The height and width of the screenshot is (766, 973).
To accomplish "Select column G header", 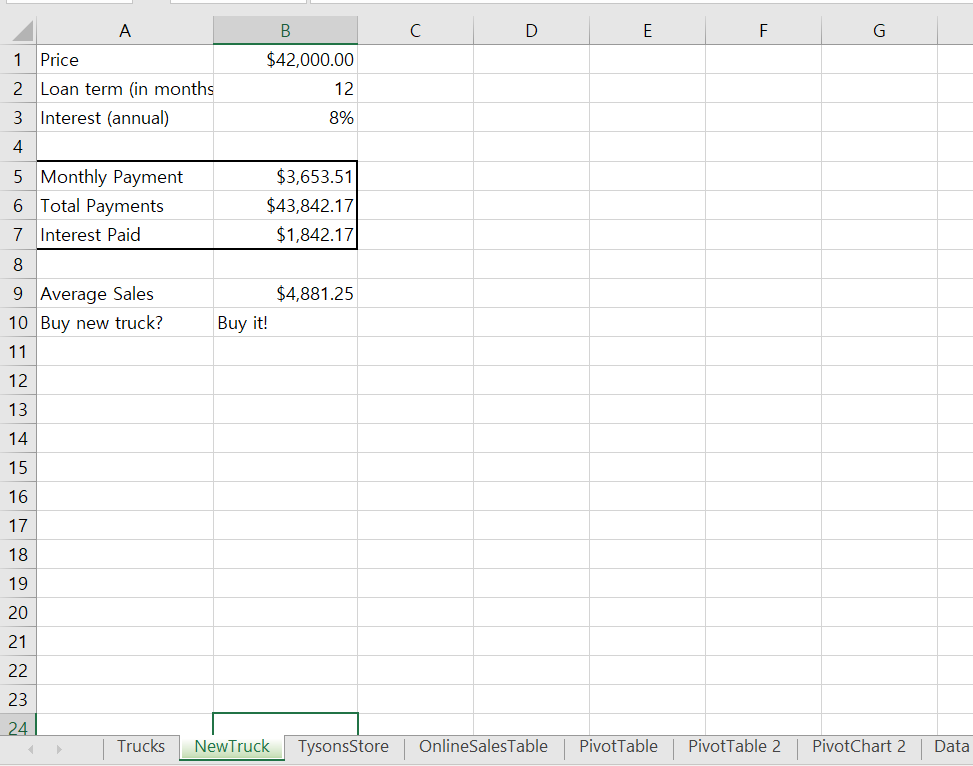I will [x=878, y=30].
